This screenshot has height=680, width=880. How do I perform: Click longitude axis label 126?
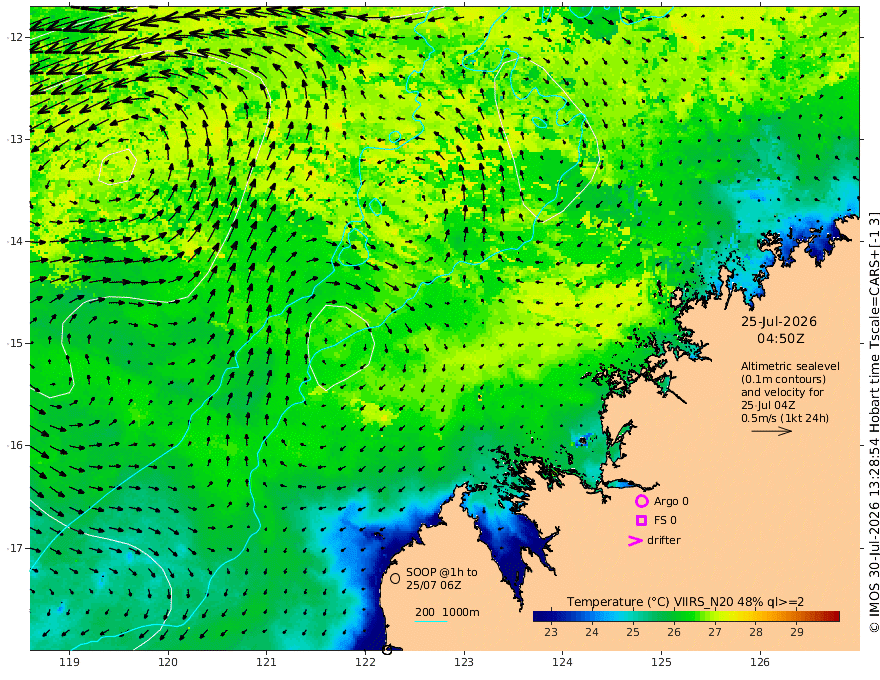tap(760, 663)
